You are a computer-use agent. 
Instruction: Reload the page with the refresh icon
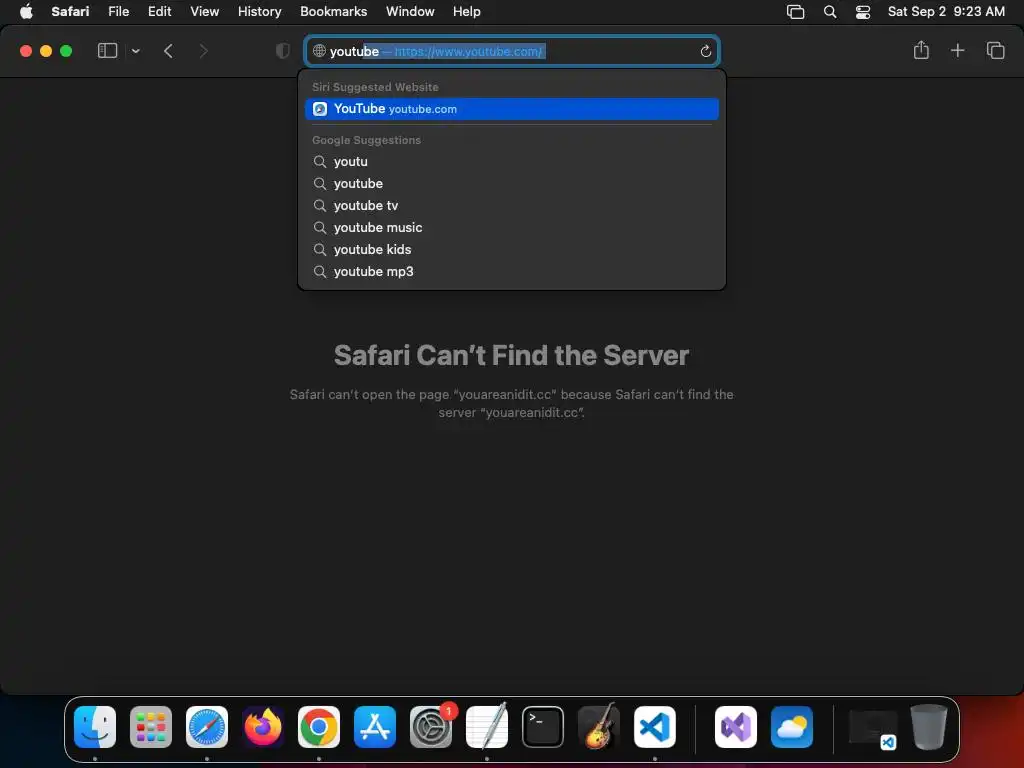[x=705, y=51]
